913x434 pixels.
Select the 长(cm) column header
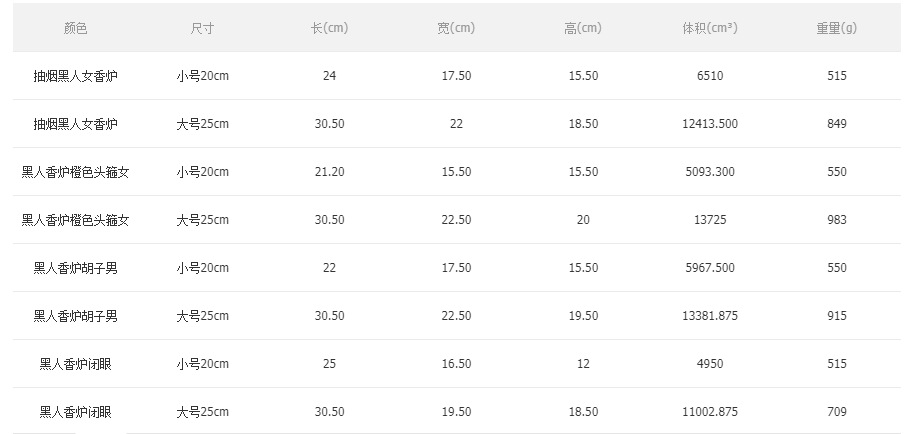click(x=329, y=28)
